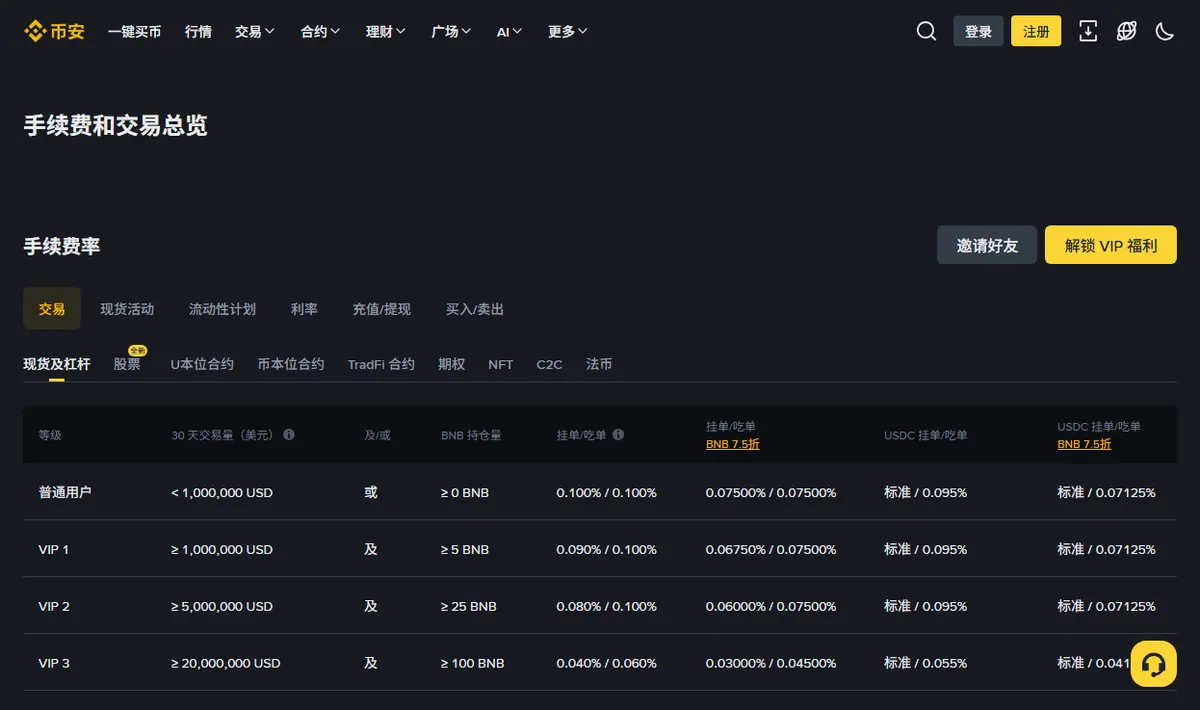Click the 普通用户 row label

pos(65,492)
